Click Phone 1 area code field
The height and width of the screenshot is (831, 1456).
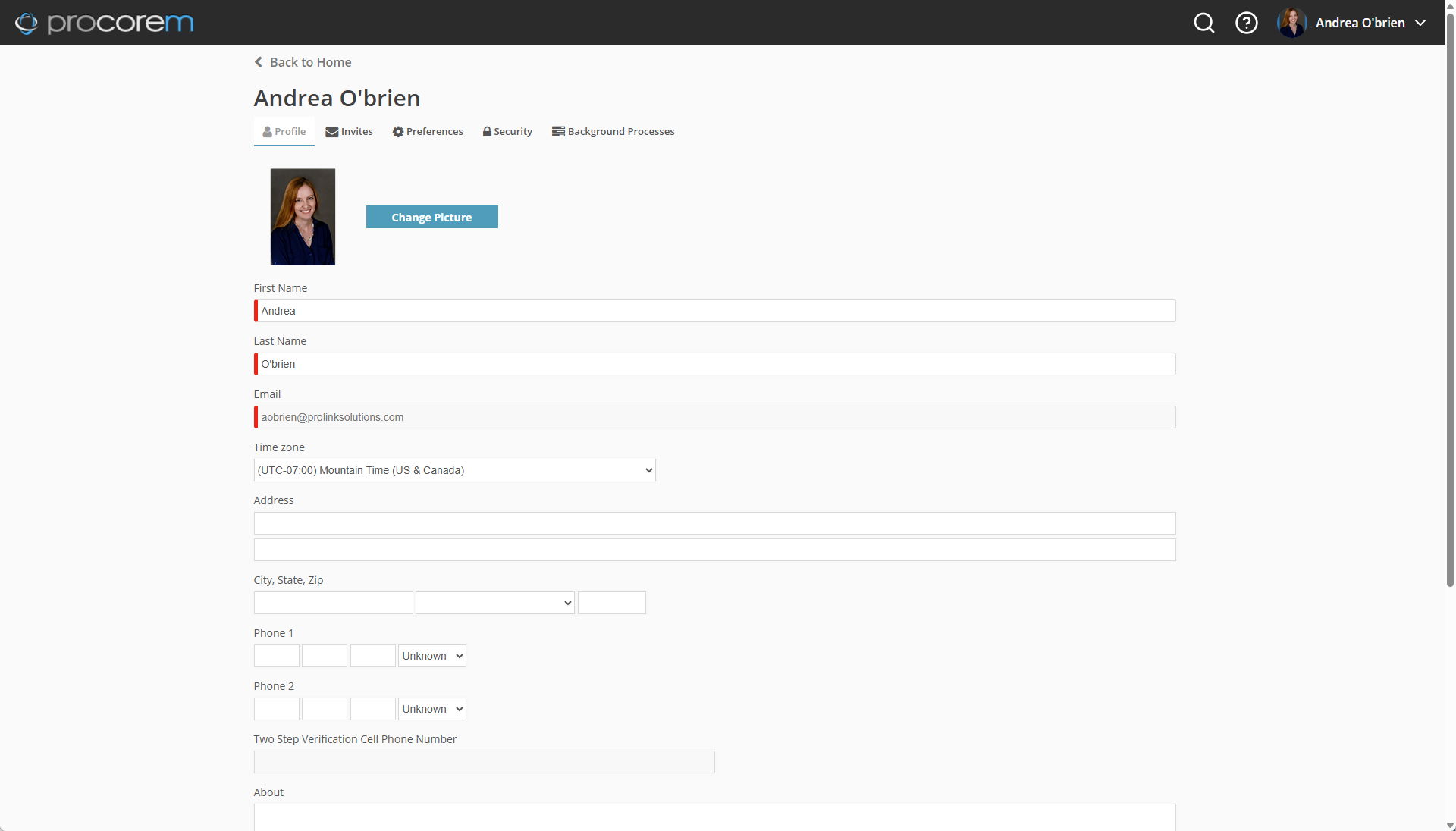pyautogui.click(x=277, y=656)
